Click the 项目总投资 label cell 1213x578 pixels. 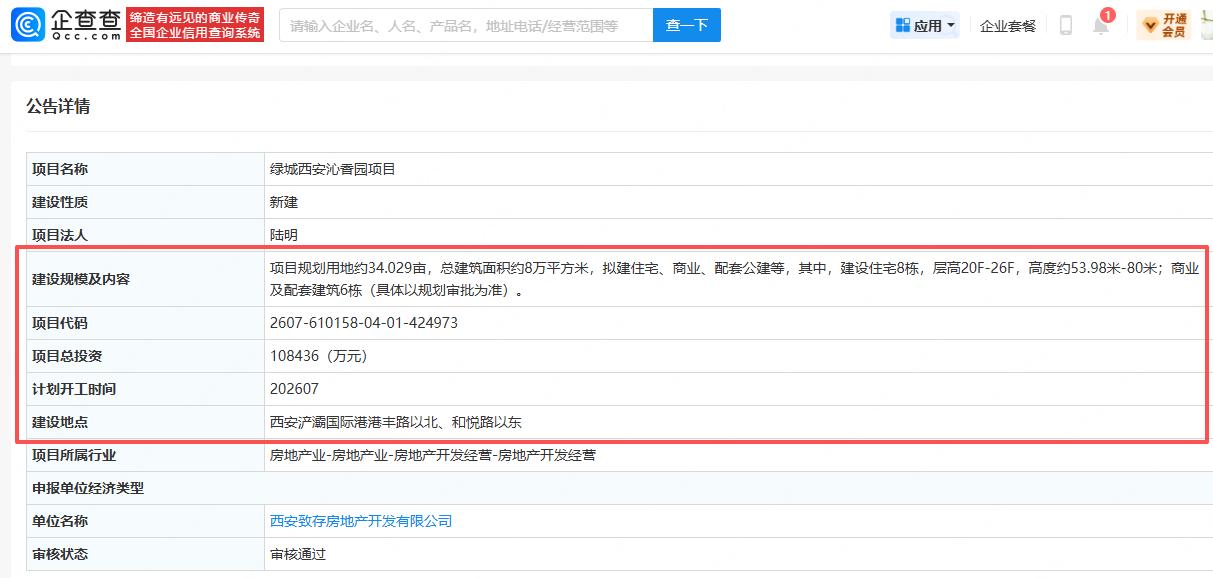tap(145, 356)
